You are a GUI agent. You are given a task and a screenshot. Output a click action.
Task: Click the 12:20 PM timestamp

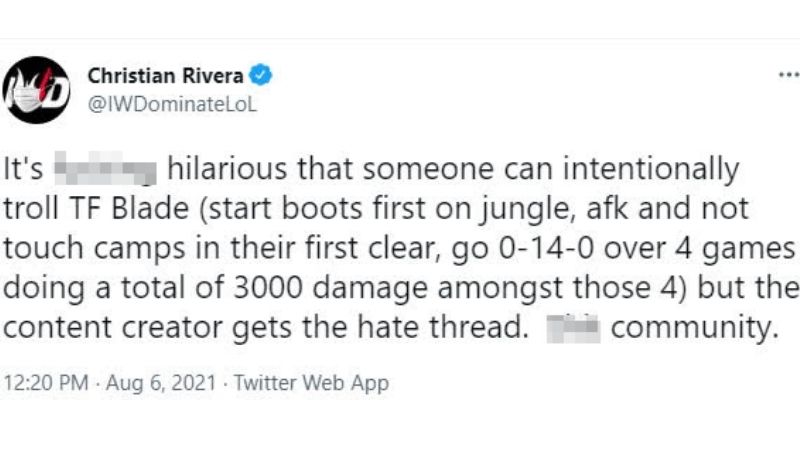[46, 383]
